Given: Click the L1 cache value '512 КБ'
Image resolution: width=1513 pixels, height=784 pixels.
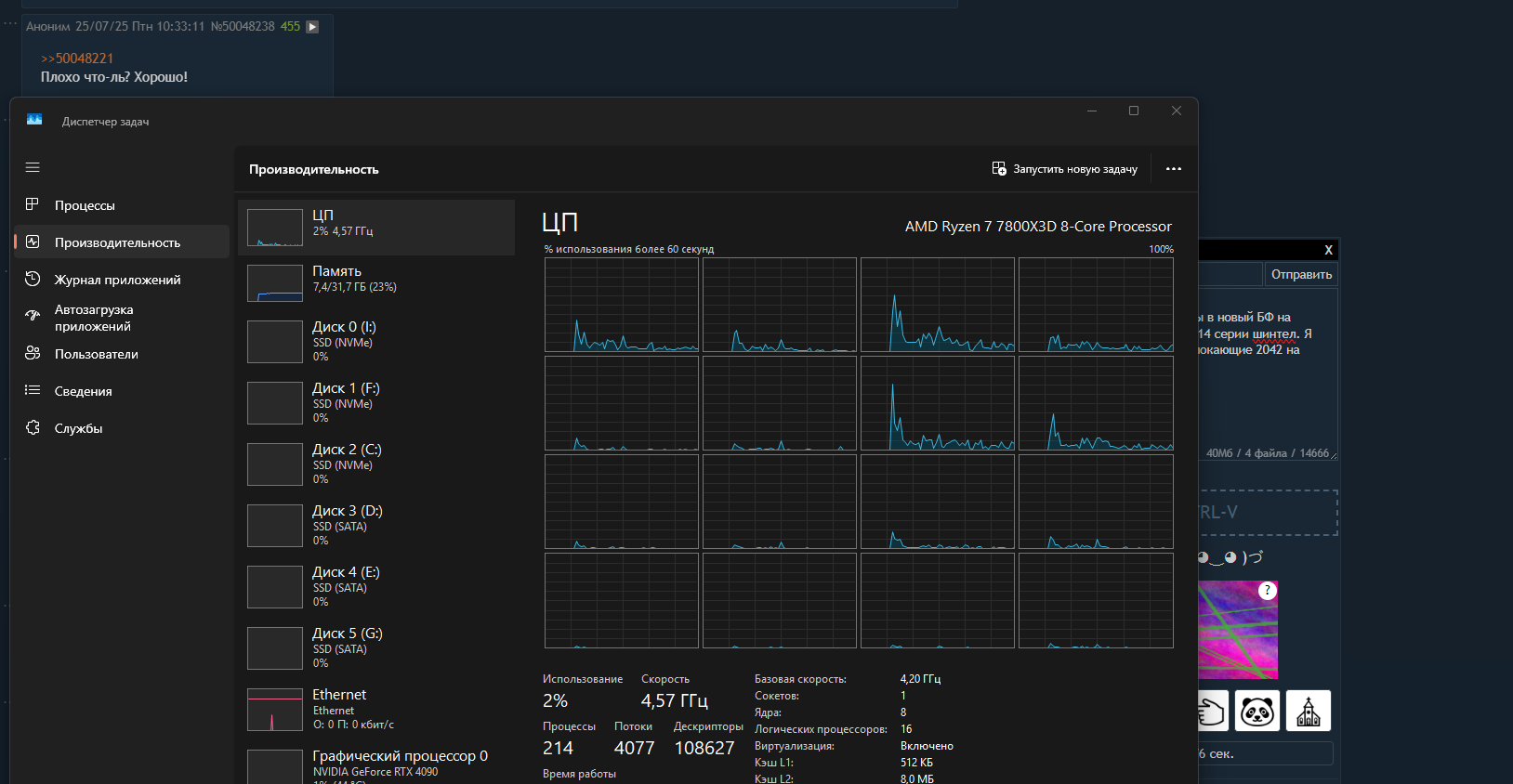Looking at the screenshot, I should (916, 763).
